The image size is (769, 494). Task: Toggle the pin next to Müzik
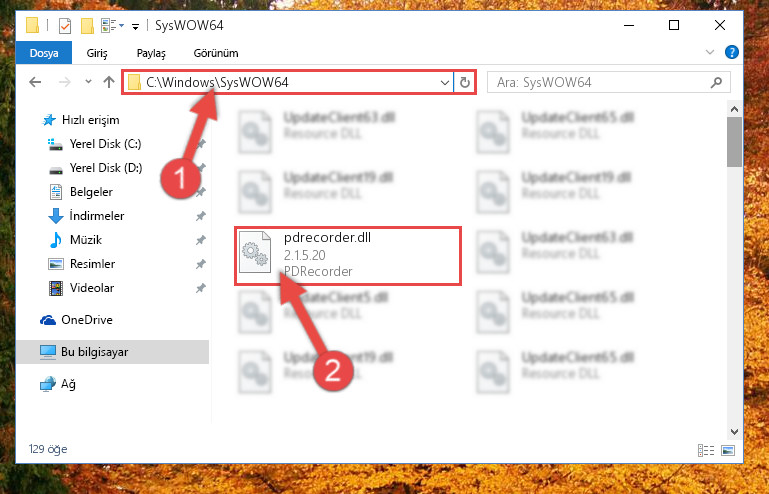point(201,240)
